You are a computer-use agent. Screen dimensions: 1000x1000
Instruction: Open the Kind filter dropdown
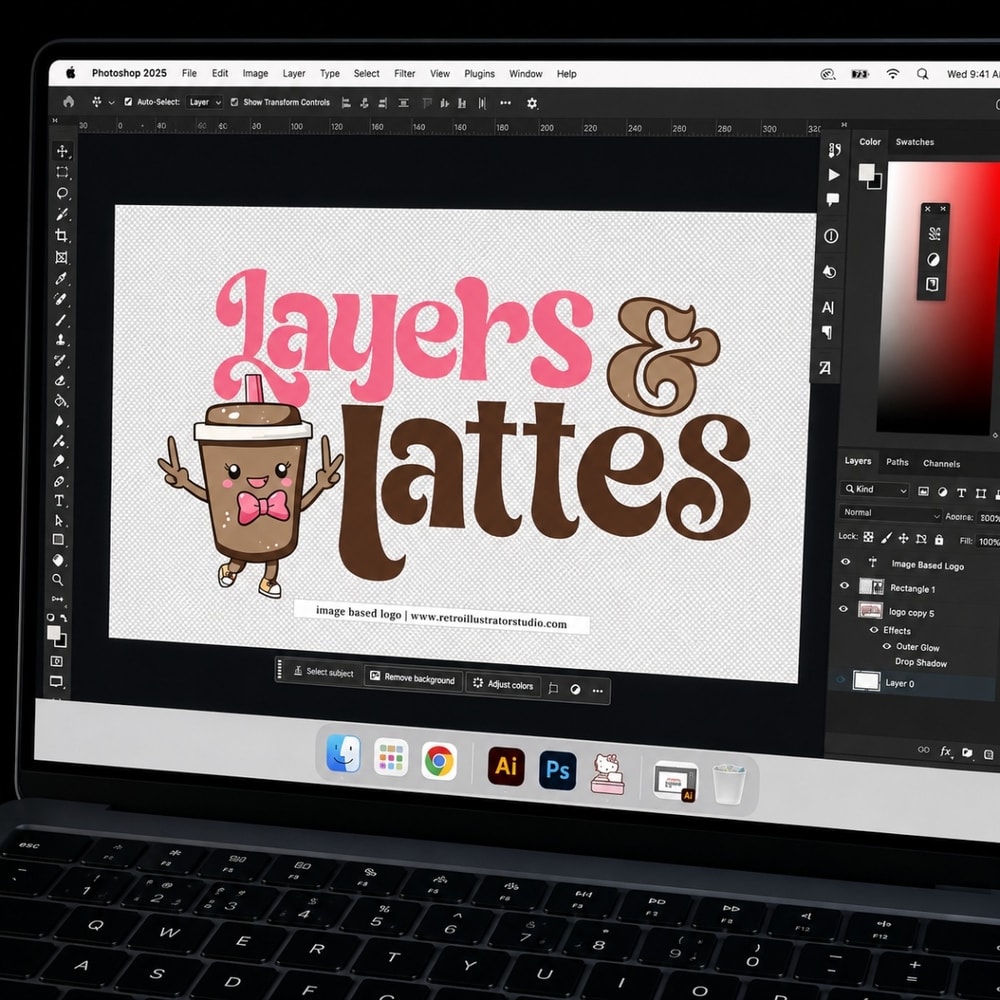[x=874, y=490]
